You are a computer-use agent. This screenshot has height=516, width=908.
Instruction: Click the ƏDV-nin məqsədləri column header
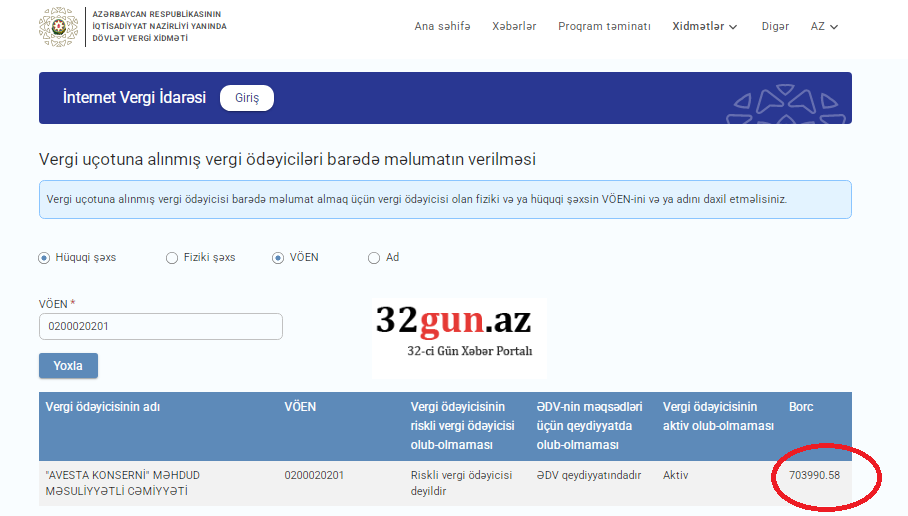click(x=590, y=426)
